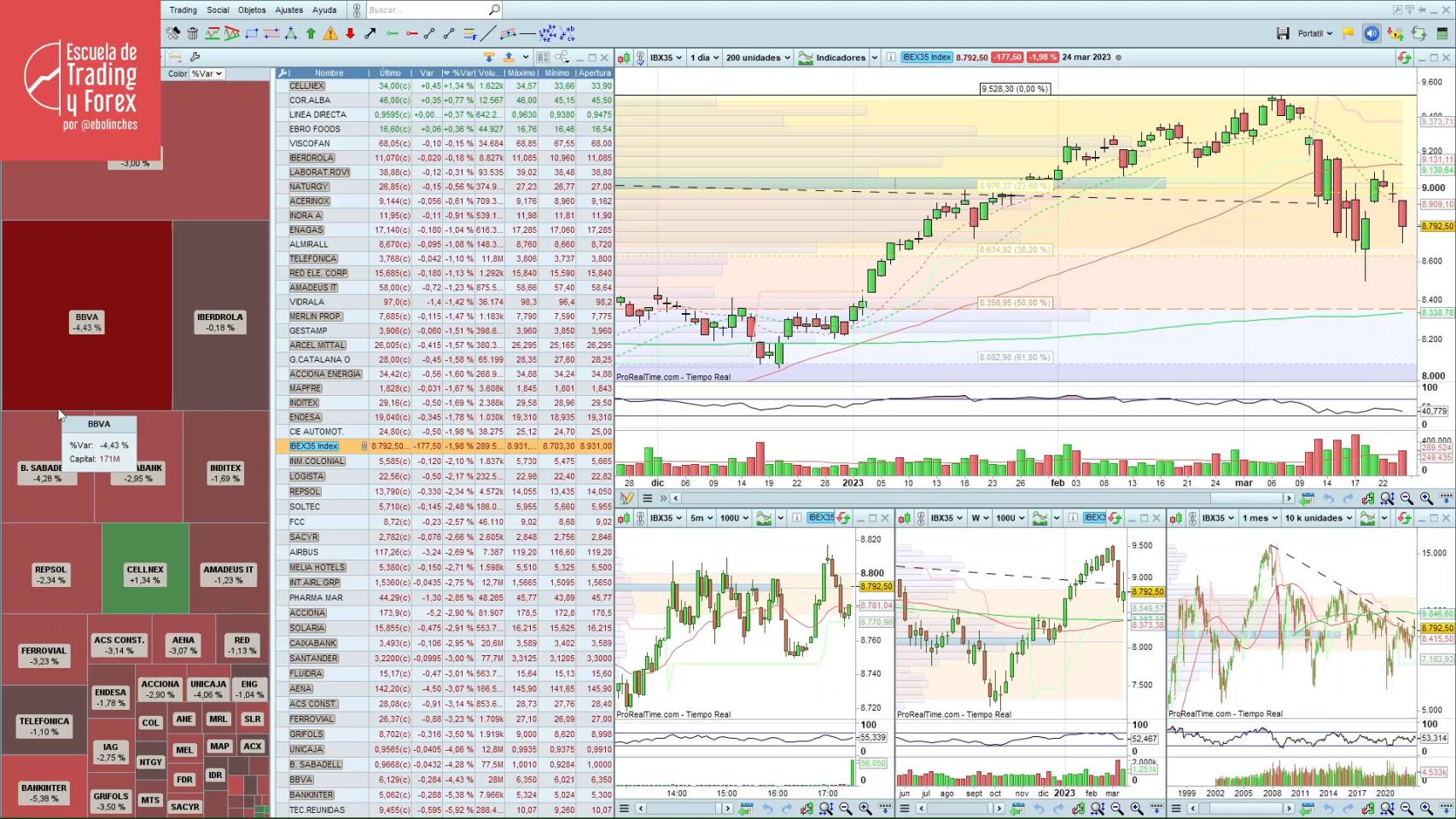
Task: Select the black diagonal arrow tool
Action: 370,33
